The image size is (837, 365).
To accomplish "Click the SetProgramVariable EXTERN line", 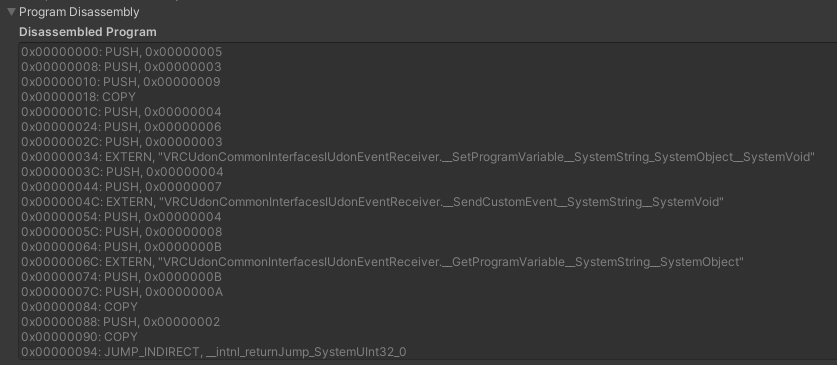I will click(x=418, y=157).
